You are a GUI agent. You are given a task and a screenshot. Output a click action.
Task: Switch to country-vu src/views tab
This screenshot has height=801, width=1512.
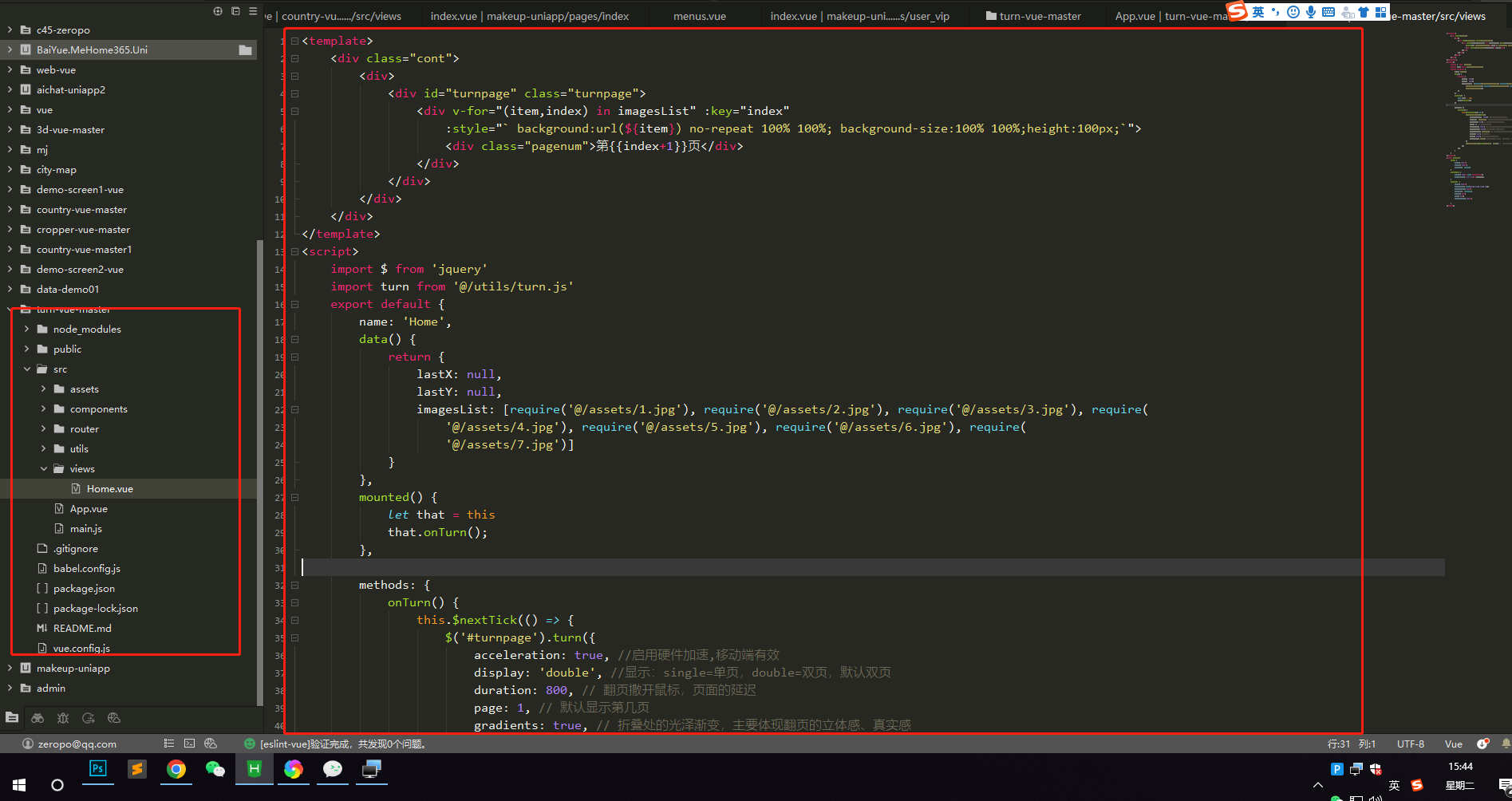click(x=341, y=16)
